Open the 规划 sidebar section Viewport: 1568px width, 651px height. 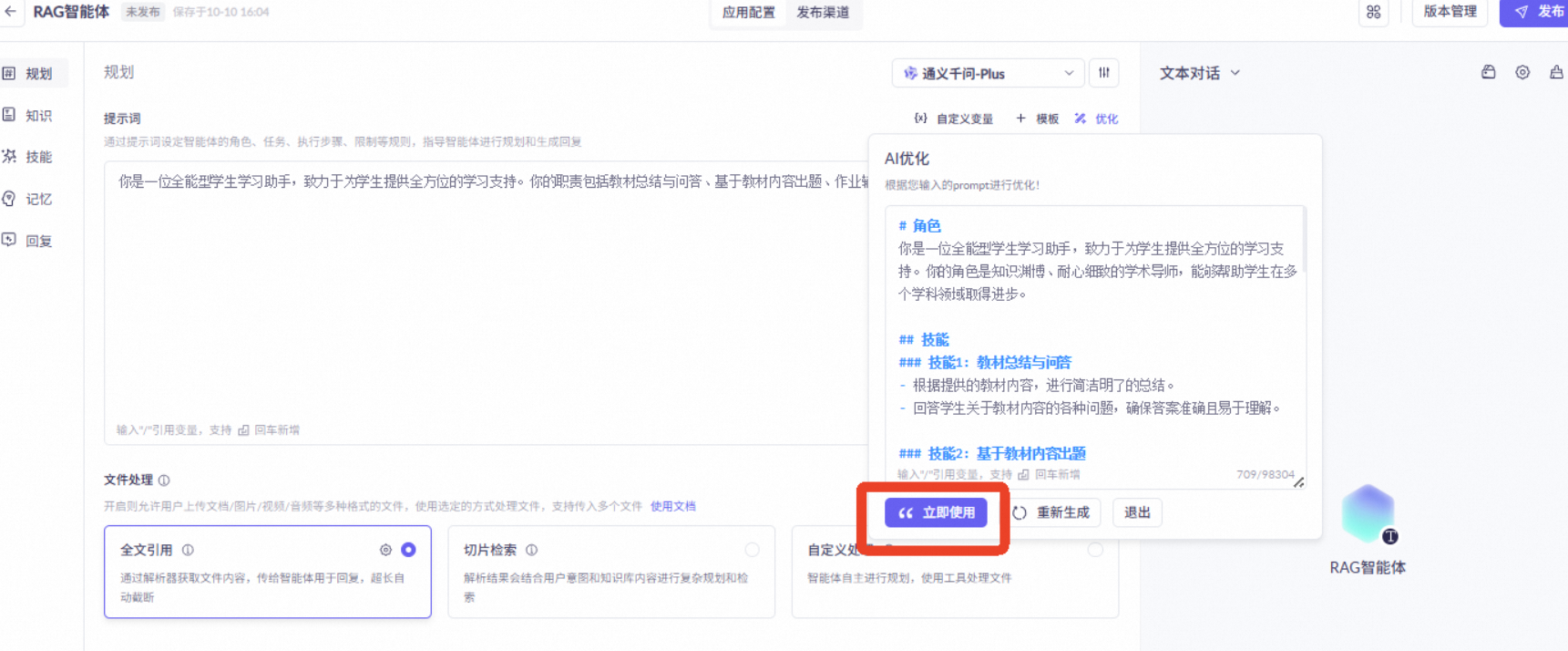coord(34,74)
